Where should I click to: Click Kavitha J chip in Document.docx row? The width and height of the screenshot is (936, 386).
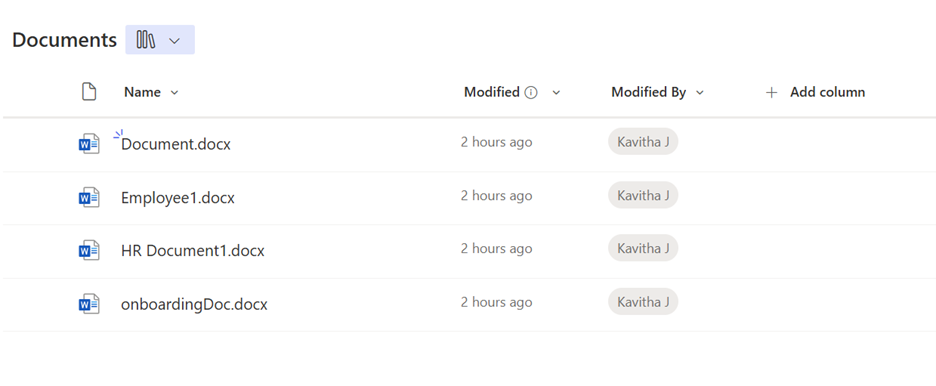pos(643,141)
